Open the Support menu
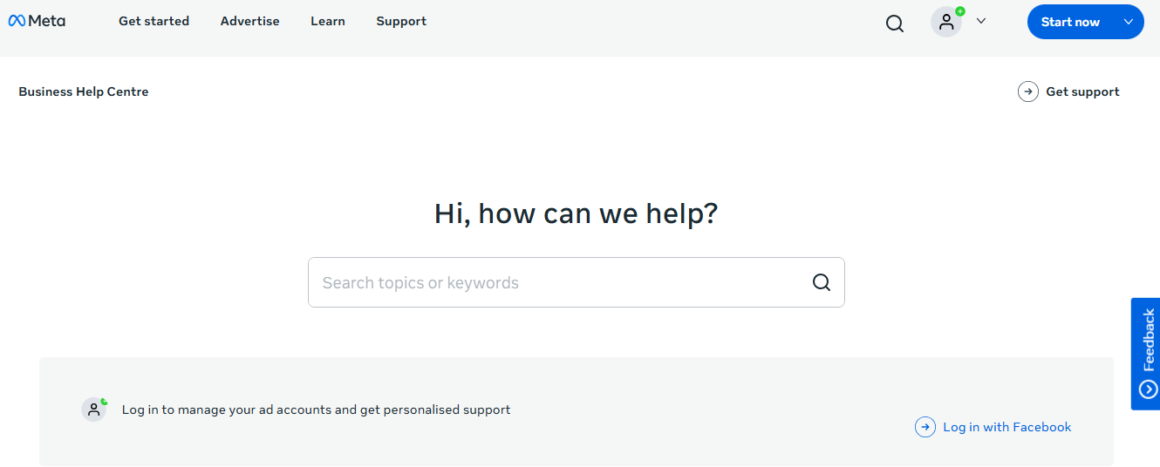The height and width of the screenshot is (467, 1160). tap(401, 21)
